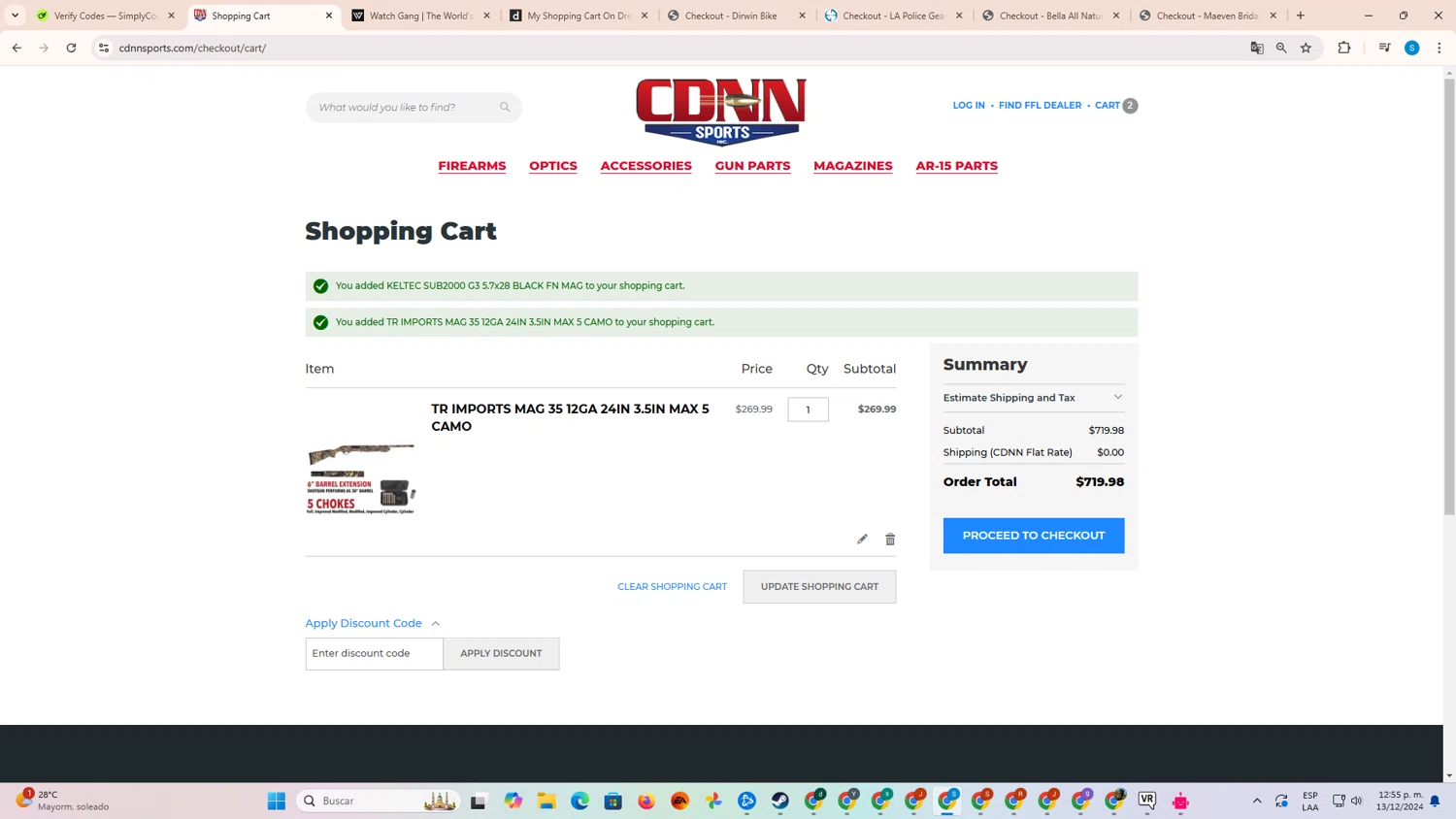The image size is (1456, 819).
Task: Switch to the Verify Codes SimplyCodes tab
Action: pos(105,16)
